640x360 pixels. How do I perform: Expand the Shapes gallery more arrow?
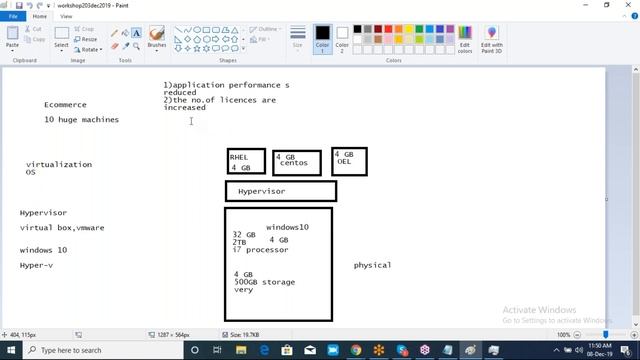pos(243,49)
